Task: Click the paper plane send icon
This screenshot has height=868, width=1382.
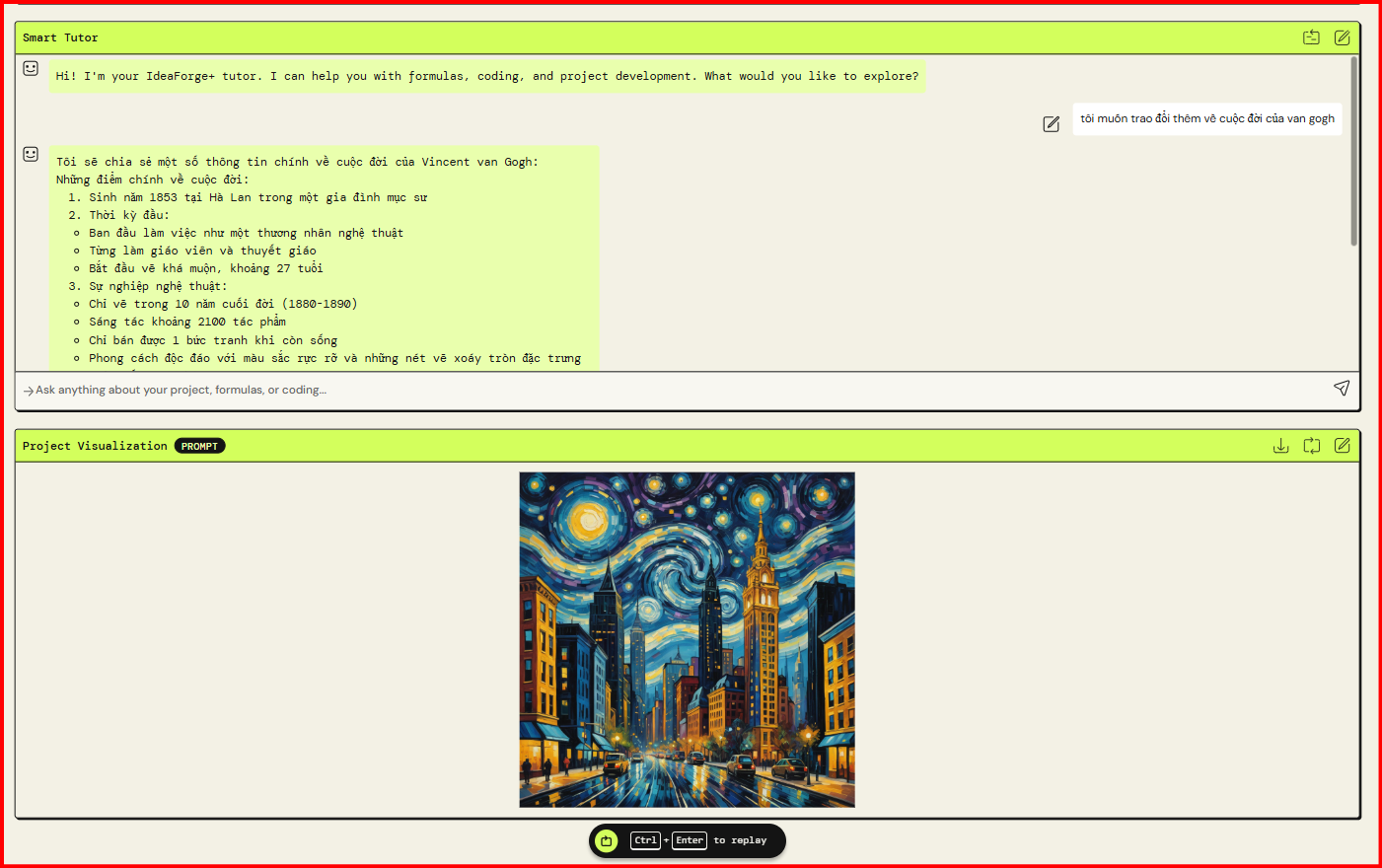Action: click(x=1342, y=389)
